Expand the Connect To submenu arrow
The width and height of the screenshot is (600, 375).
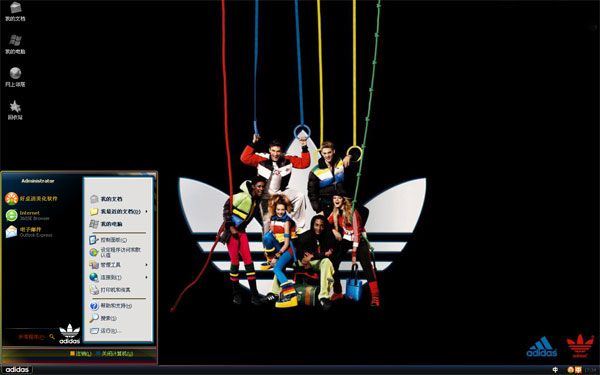pyautogui.click(x=146, y=277)
